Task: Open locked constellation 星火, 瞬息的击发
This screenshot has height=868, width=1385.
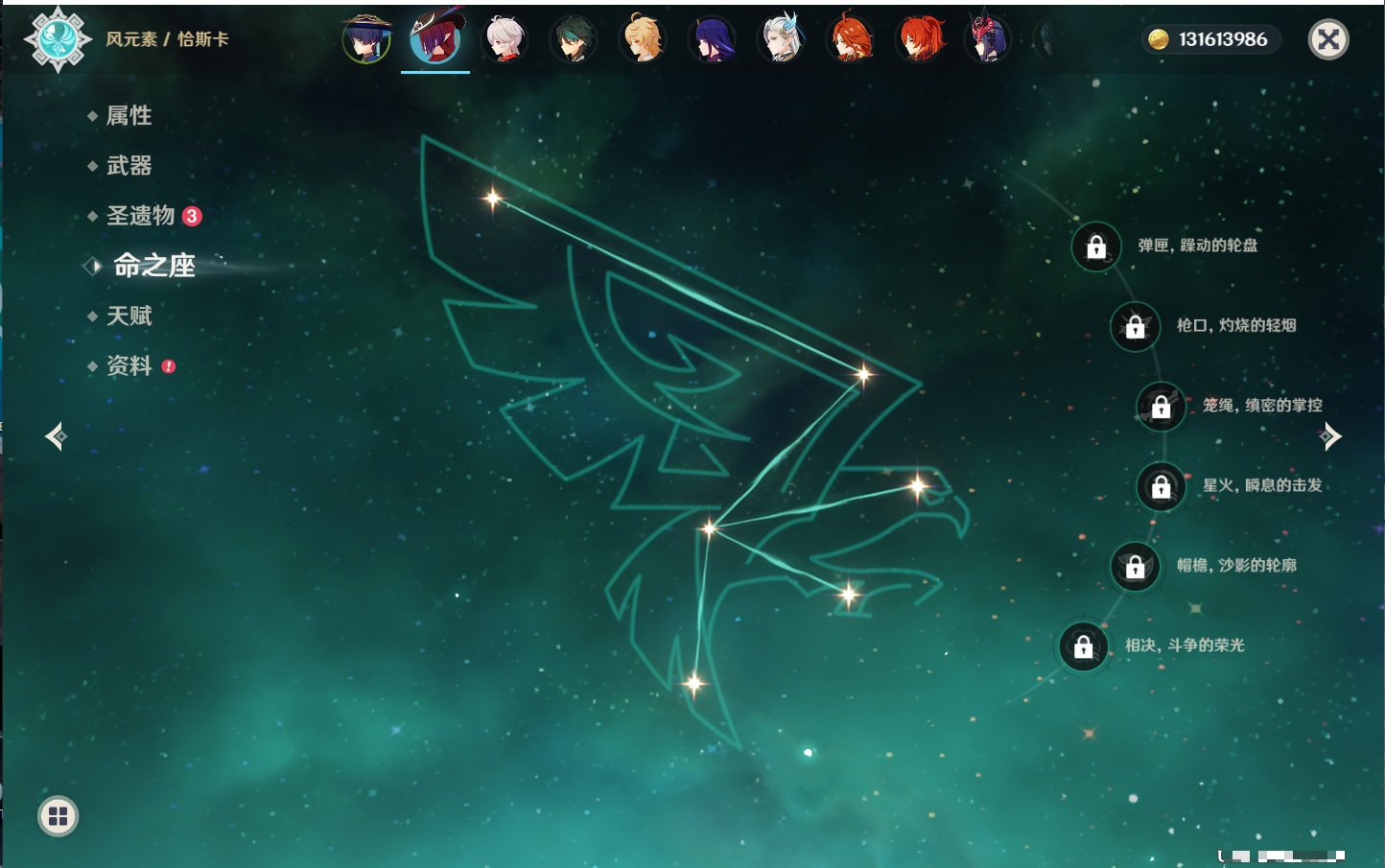Action: [1162, 486]
